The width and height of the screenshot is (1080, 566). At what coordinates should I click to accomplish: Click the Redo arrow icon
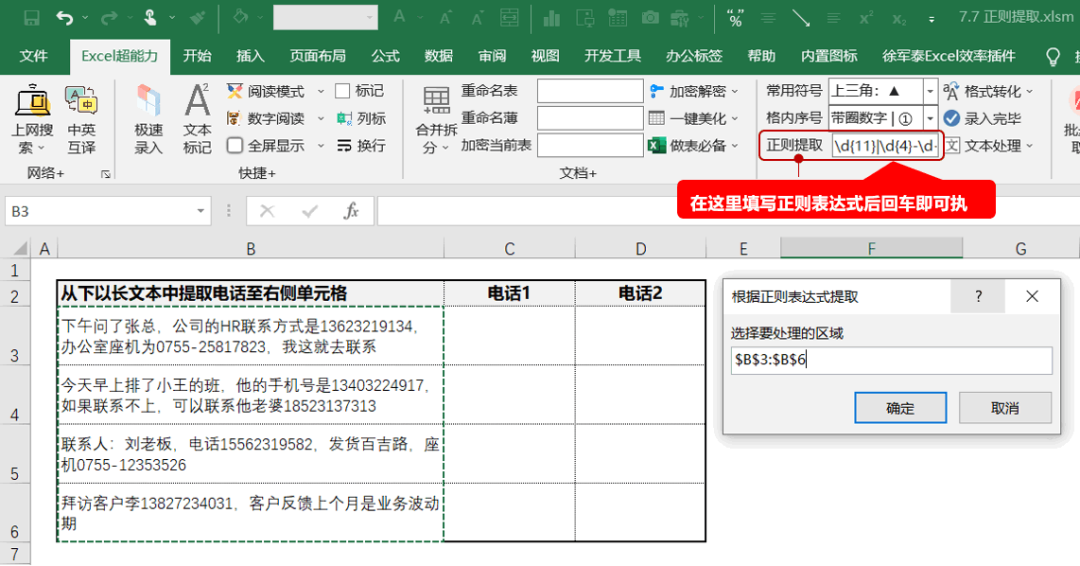108,19
